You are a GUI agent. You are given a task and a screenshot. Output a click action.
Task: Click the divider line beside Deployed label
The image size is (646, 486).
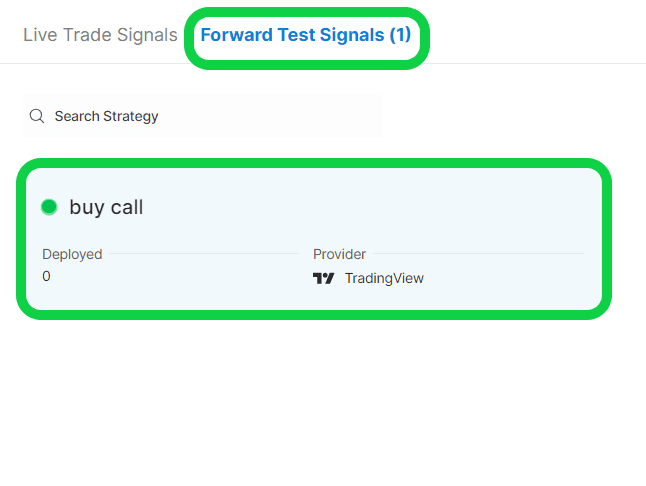(200, 254)
